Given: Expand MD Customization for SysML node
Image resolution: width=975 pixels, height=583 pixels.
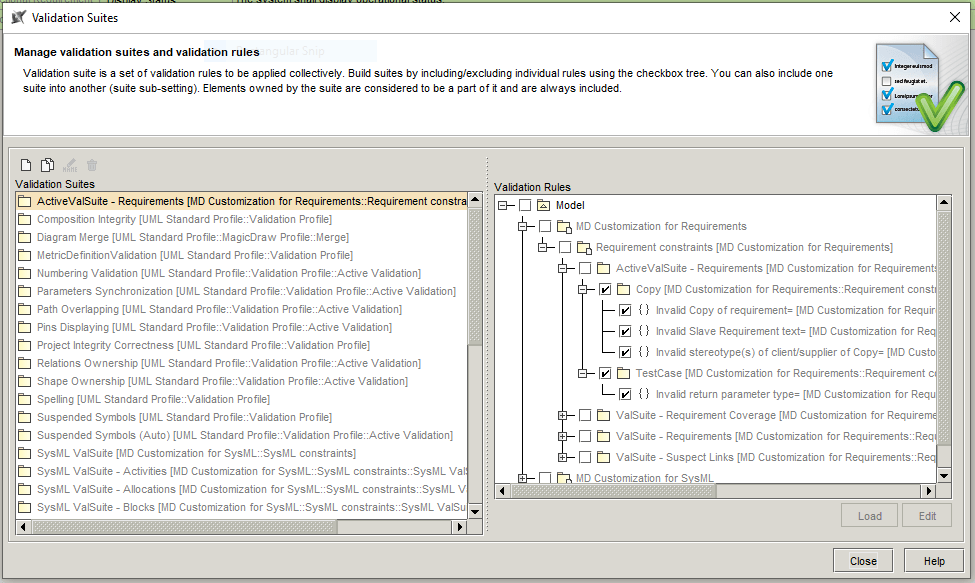Looking at the screenshot, I should (x=523, y=478).
